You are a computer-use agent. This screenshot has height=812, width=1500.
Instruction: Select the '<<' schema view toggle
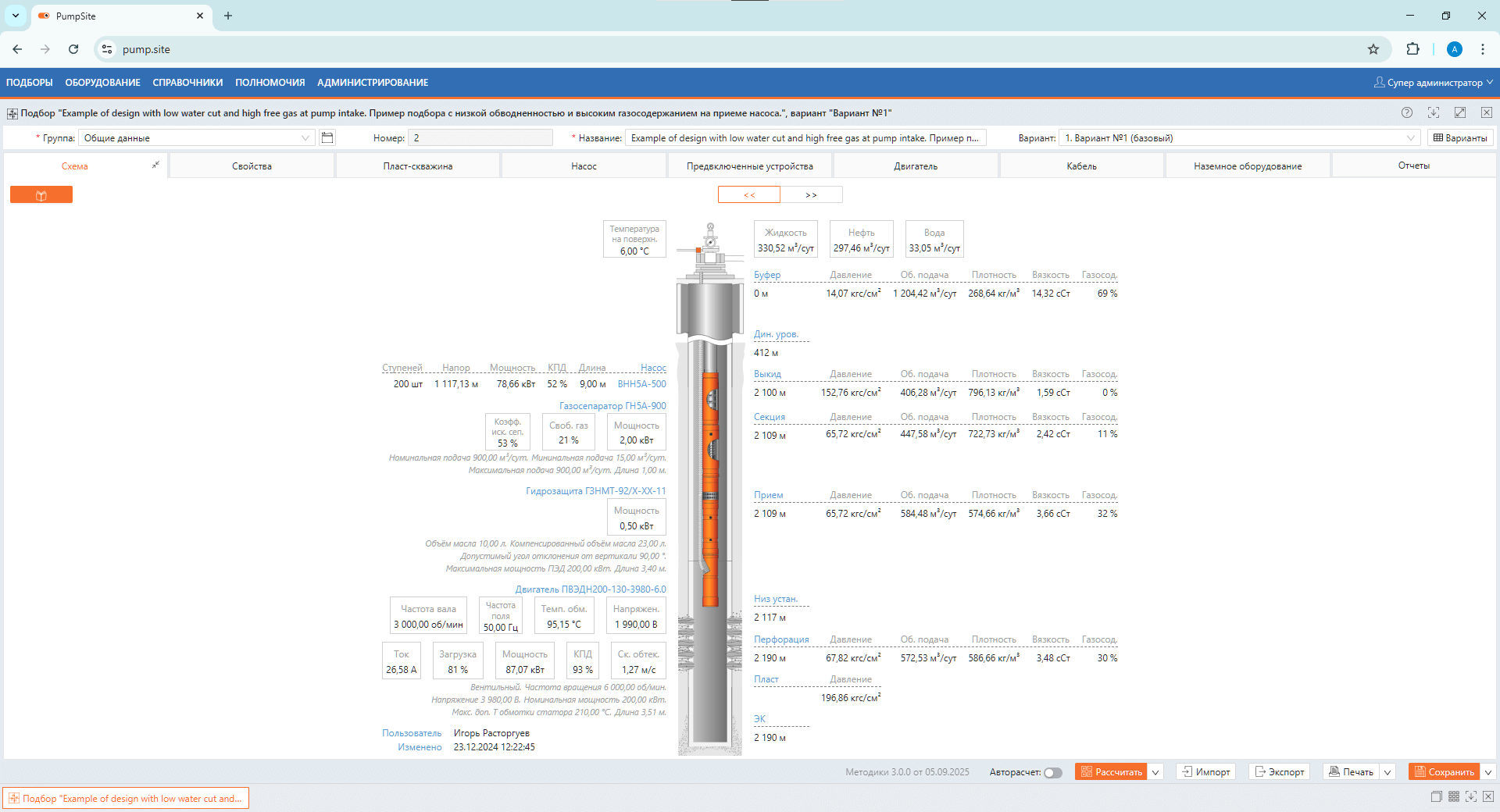tap(748, 195)
